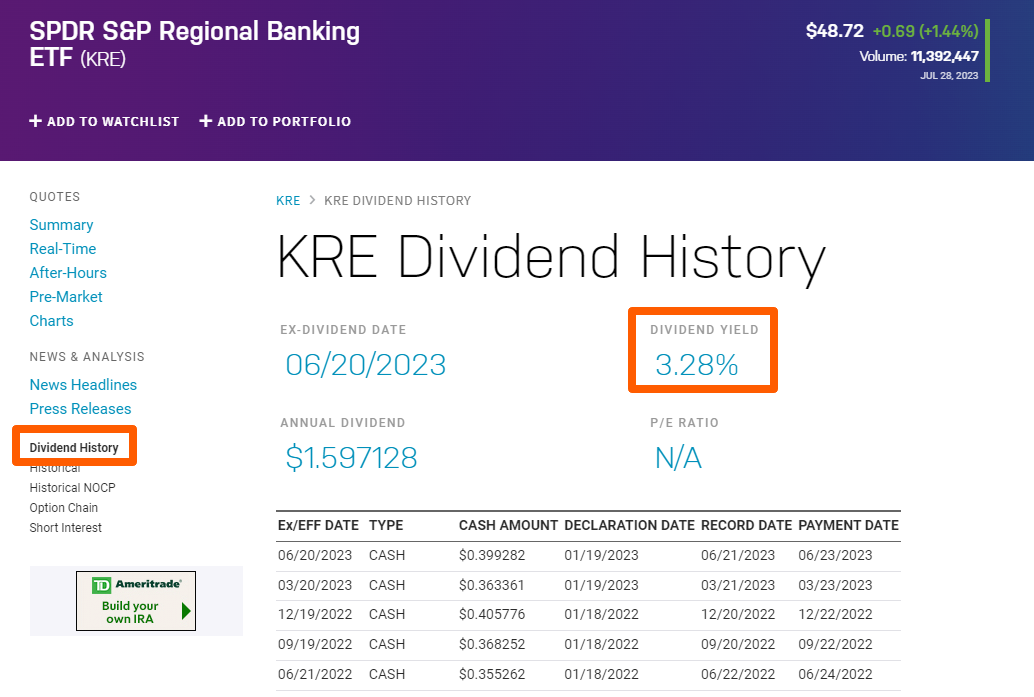The height and width of the screenshot is (697, 1034).
Task: Click the dividend yield value 3.28%
Action: [696, 365]
